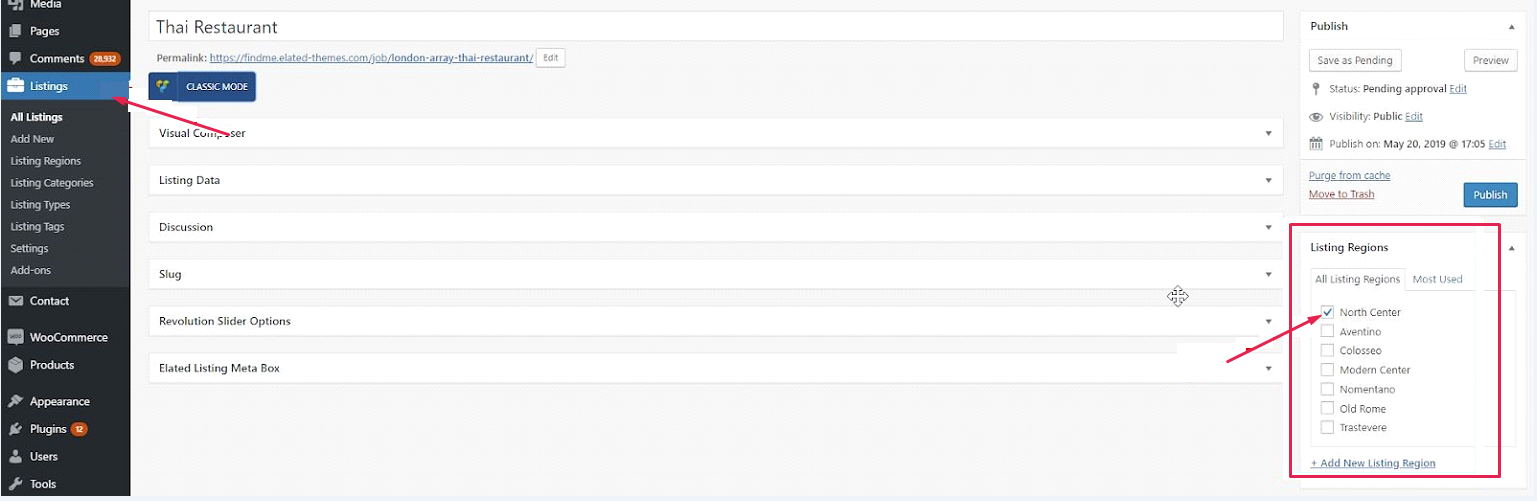Open the Pages menu icon
The image size is (1537, 501).
pos(15,31)
